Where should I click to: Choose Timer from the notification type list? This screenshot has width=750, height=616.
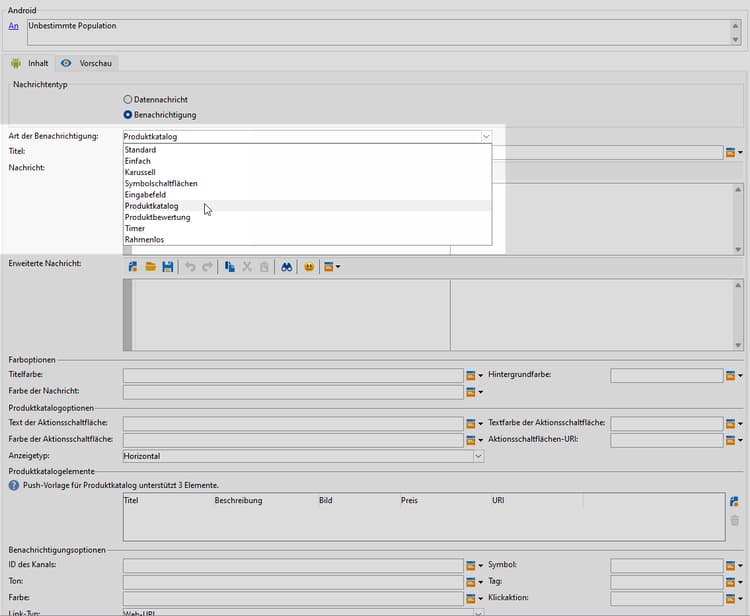click(308, 229)
